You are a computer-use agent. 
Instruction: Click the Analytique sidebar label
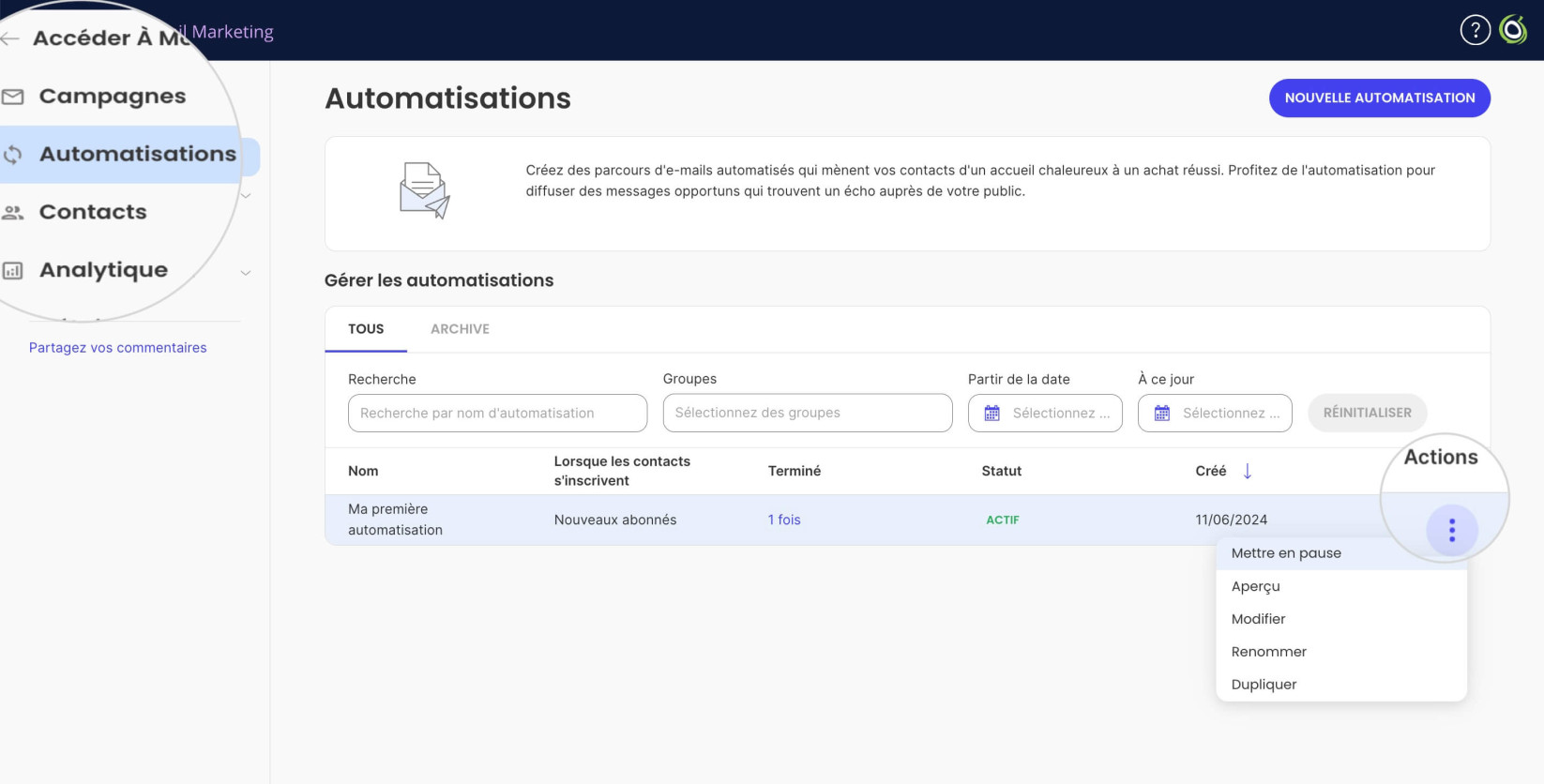click(103, 270)
